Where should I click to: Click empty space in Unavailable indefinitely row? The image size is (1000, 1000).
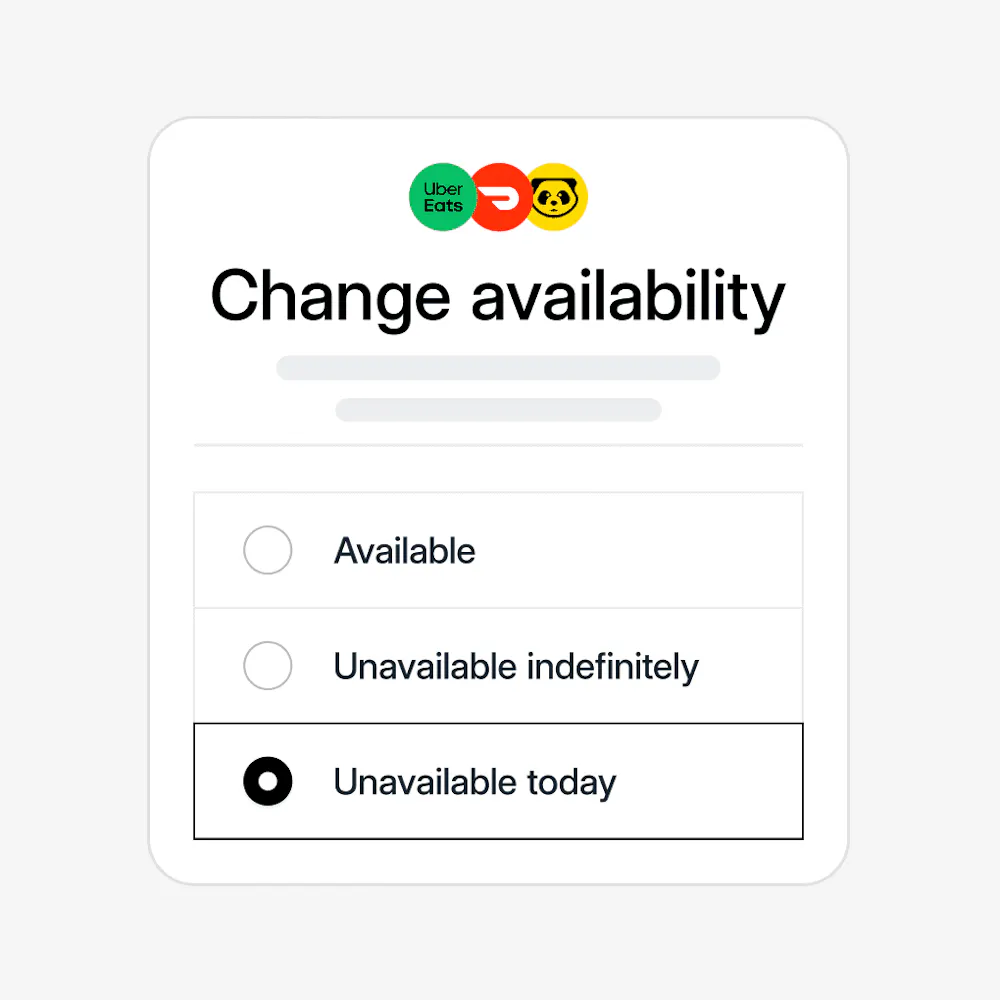coord(750,667)
